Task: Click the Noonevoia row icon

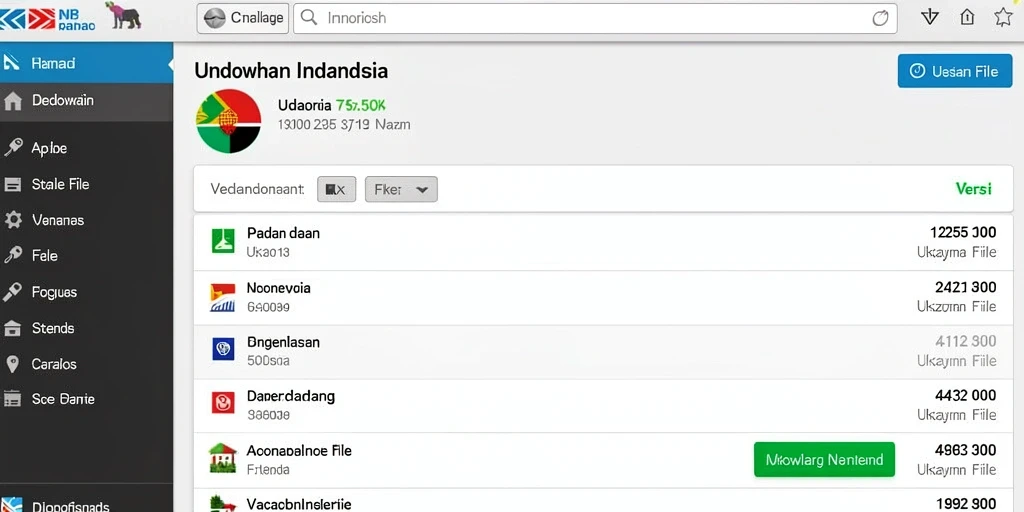Action: 223,297
